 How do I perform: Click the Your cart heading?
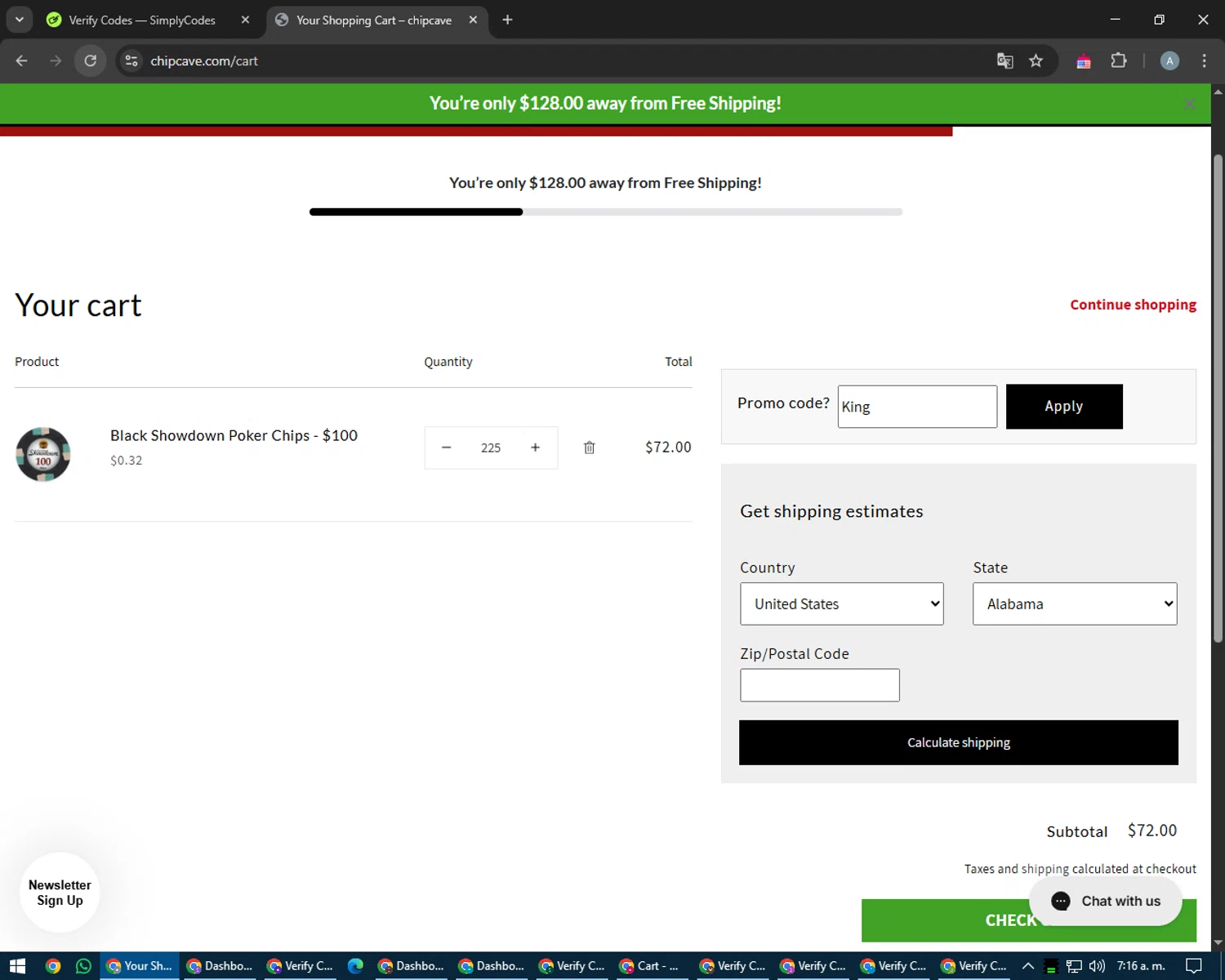click(x=78, y=305)
